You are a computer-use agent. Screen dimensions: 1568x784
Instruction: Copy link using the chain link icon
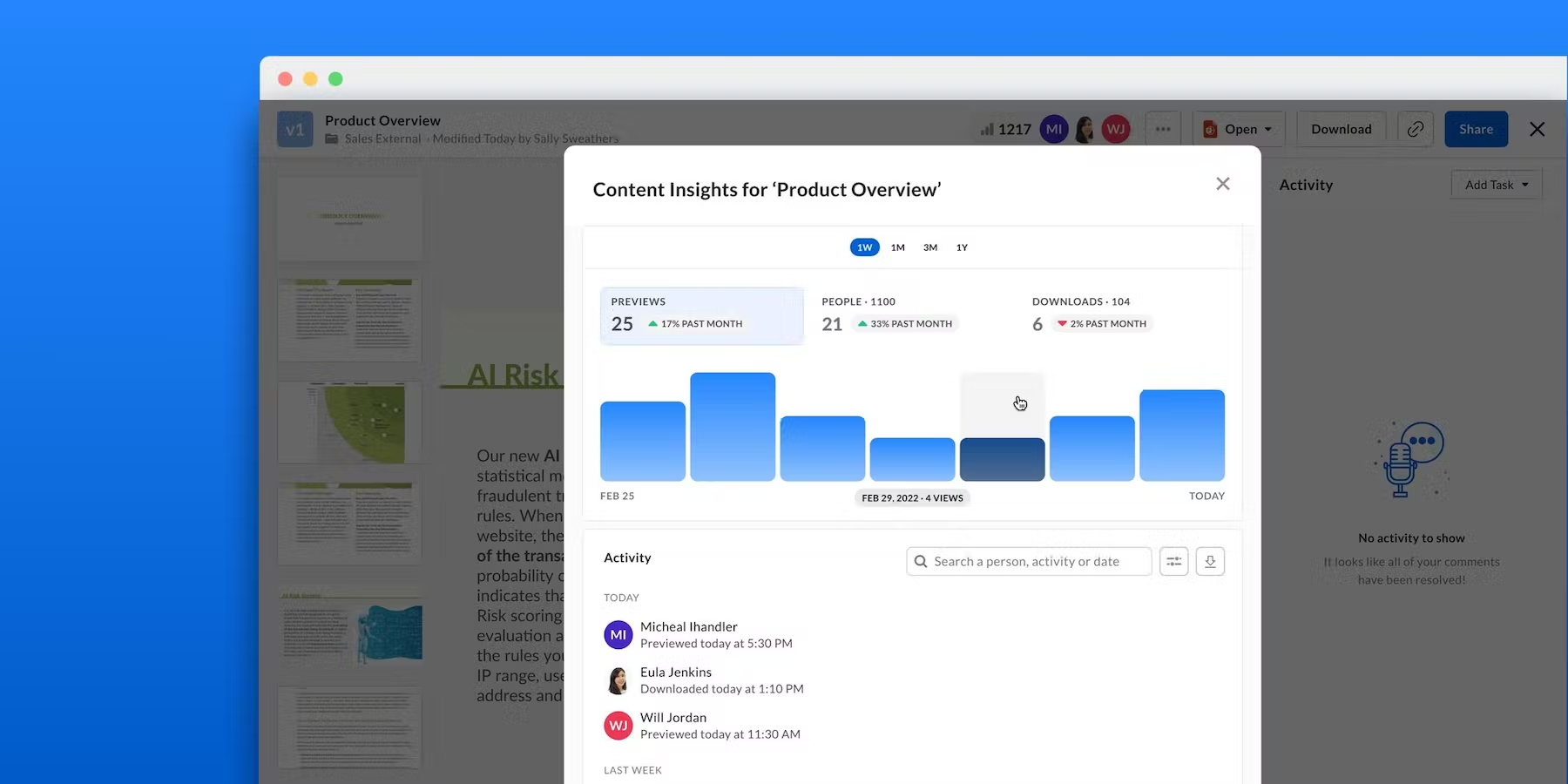click(x=1416, y=129)
